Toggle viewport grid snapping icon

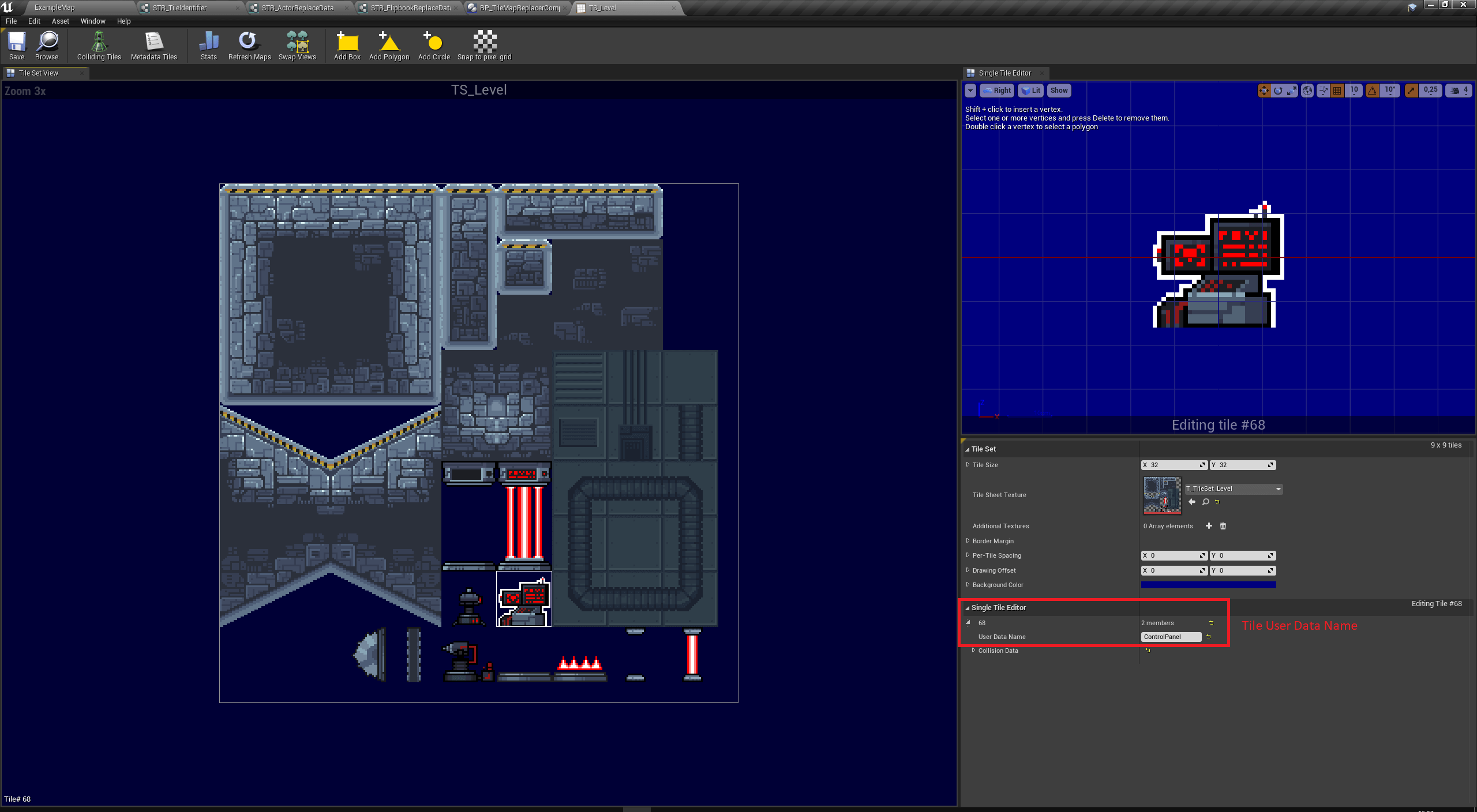[1337, 91]
